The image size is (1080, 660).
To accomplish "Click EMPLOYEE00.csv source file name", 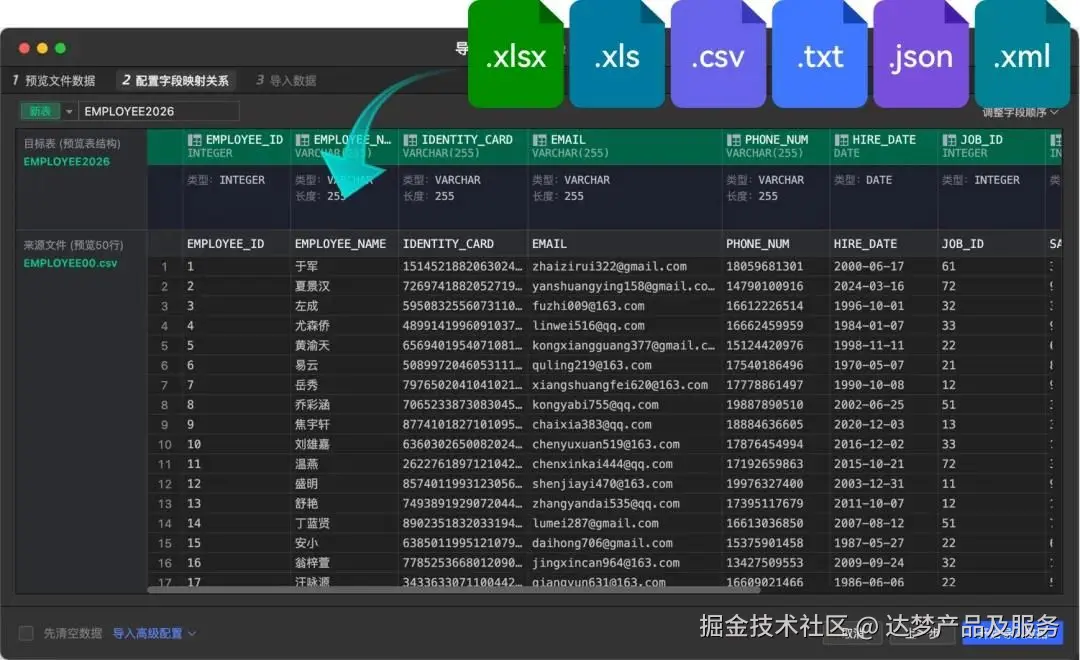I will point(70,263).
